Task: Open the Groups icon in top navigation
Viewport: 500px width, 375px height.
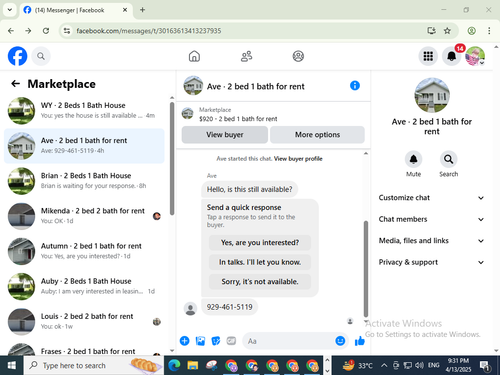Action: pyautogui.click(x=298, y=56)
